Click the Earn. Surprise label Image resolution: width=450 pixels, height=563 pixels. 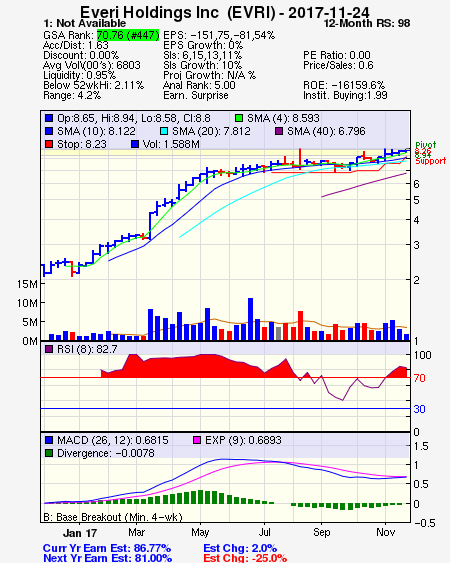point(196,96)
